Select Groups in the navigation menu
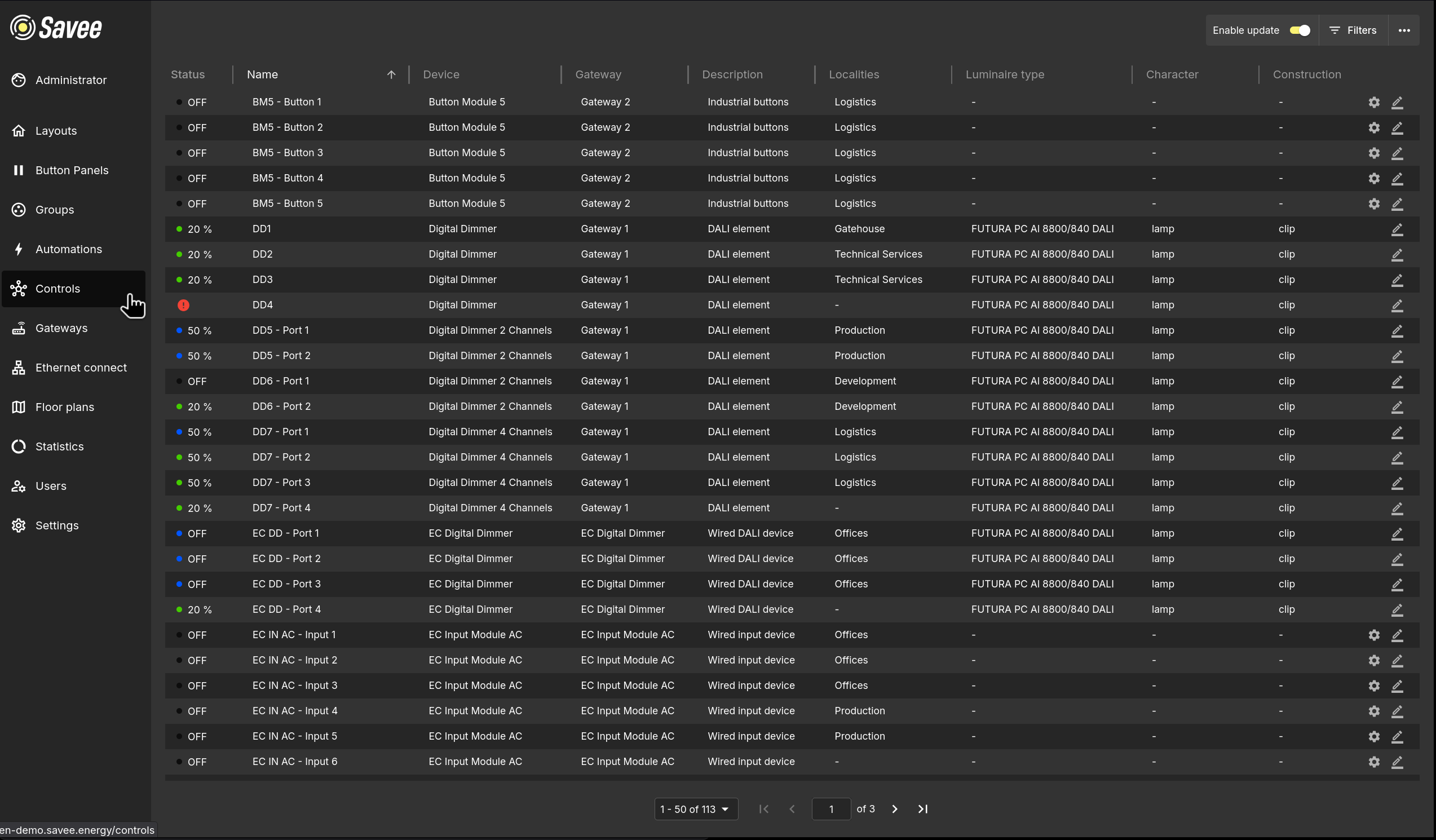 tap(54, 209)
